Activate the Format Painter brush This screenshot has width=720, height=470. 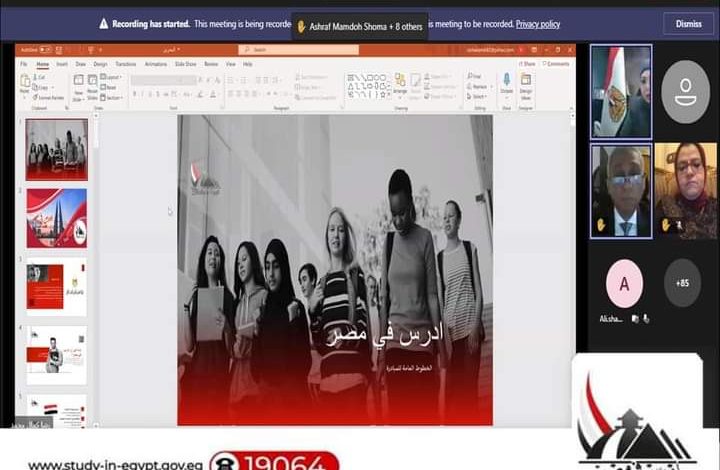[x=35, y=97]
